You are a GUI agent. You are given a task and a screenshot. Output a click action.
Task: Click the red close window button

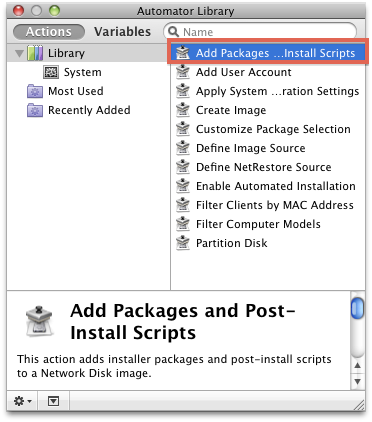point(19,11)
